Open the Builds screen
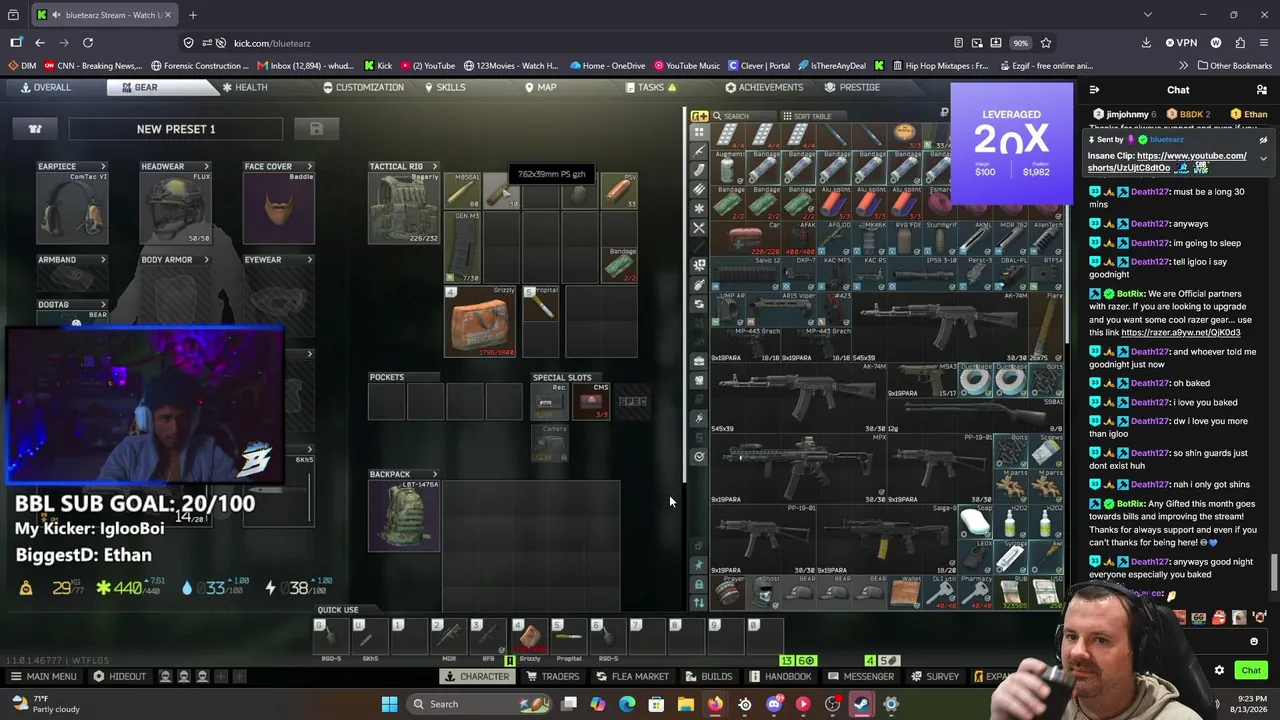 tap(710, 676)
